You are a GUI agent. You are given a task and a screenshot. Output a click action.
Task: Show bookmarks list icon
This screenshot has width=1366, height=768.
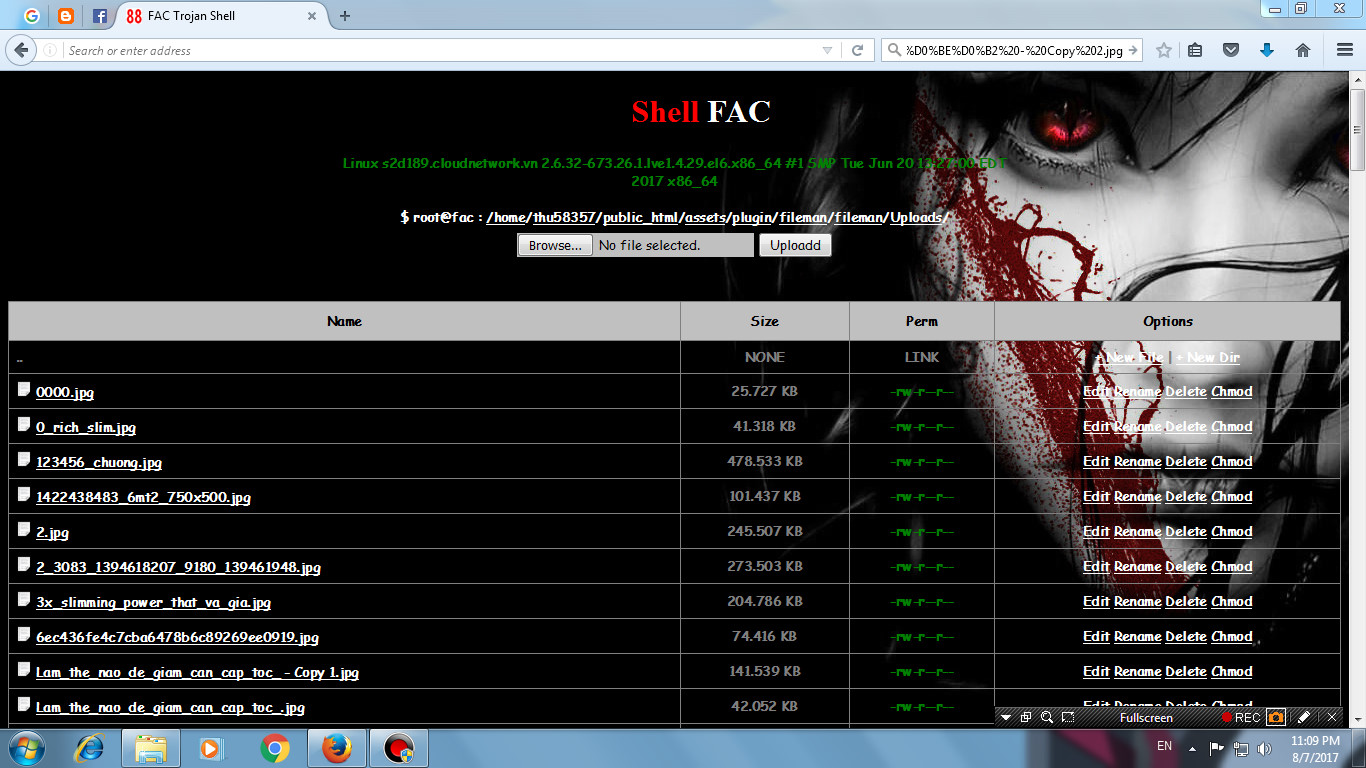pyautogui.click(x=1195, y=50)
